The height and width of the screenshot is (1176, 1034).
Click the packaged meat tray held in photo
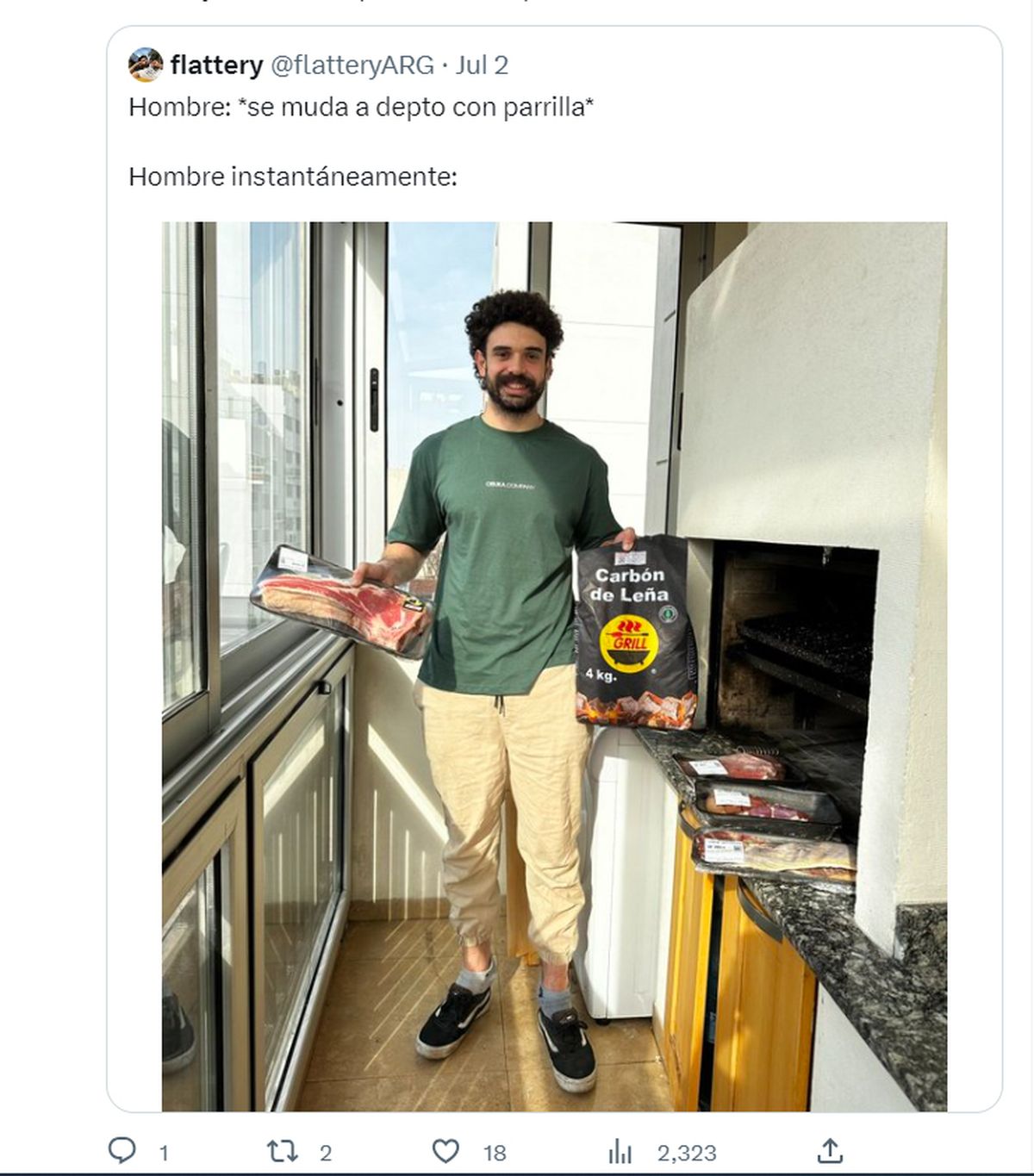click(x=342, y=599)
